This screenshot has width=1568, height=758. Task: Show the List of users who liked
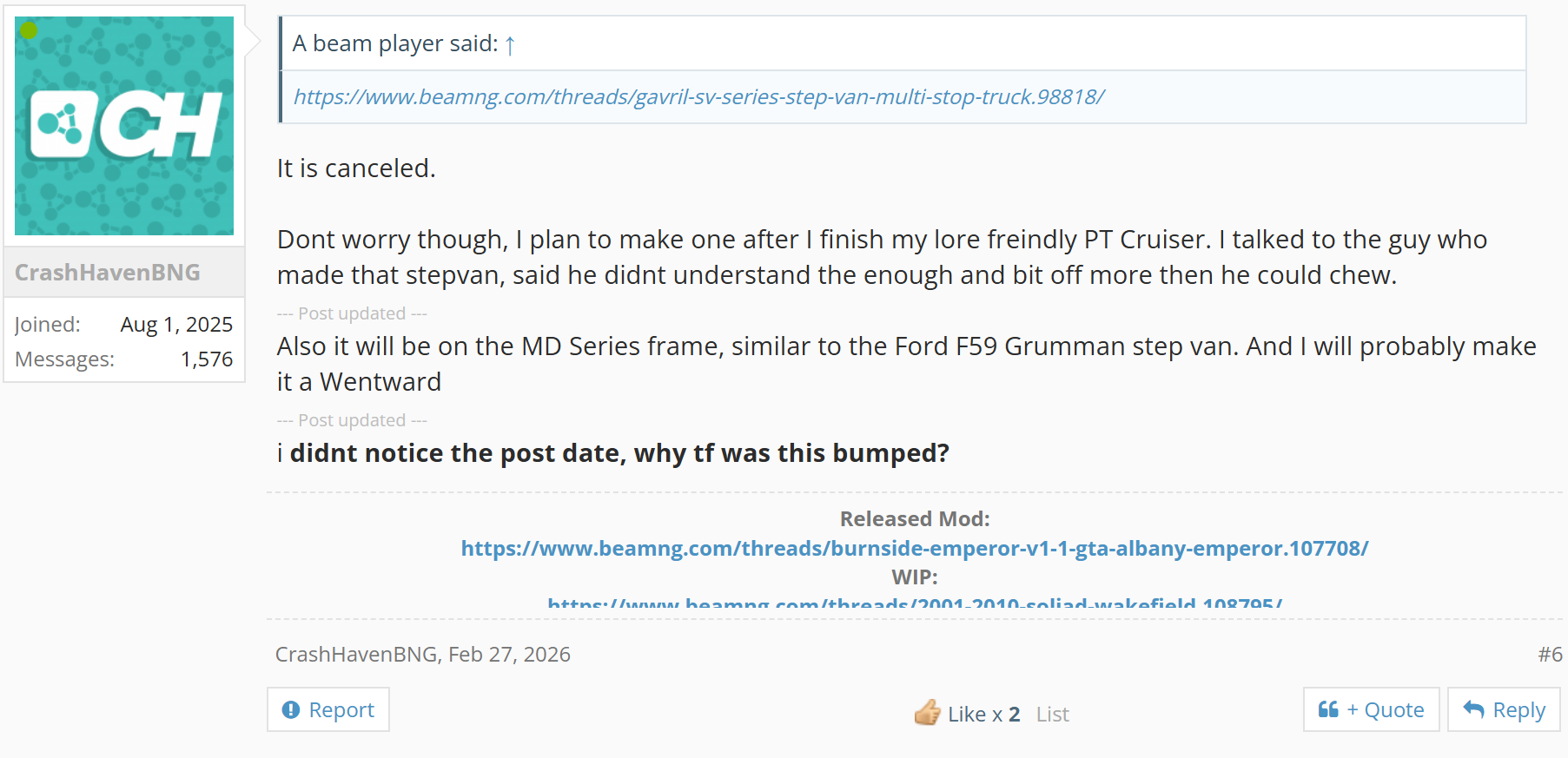[x=1052, y=714]
